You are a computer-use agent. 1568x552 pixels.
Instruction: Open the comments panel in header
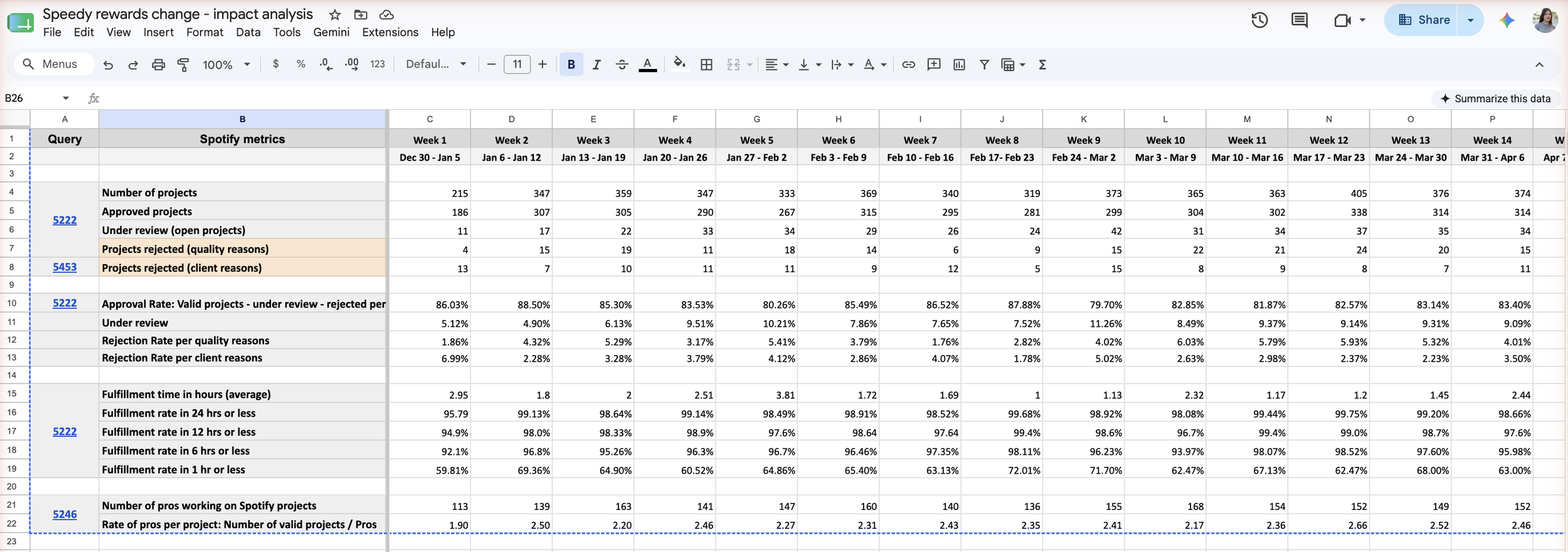tap(1300, 20)
